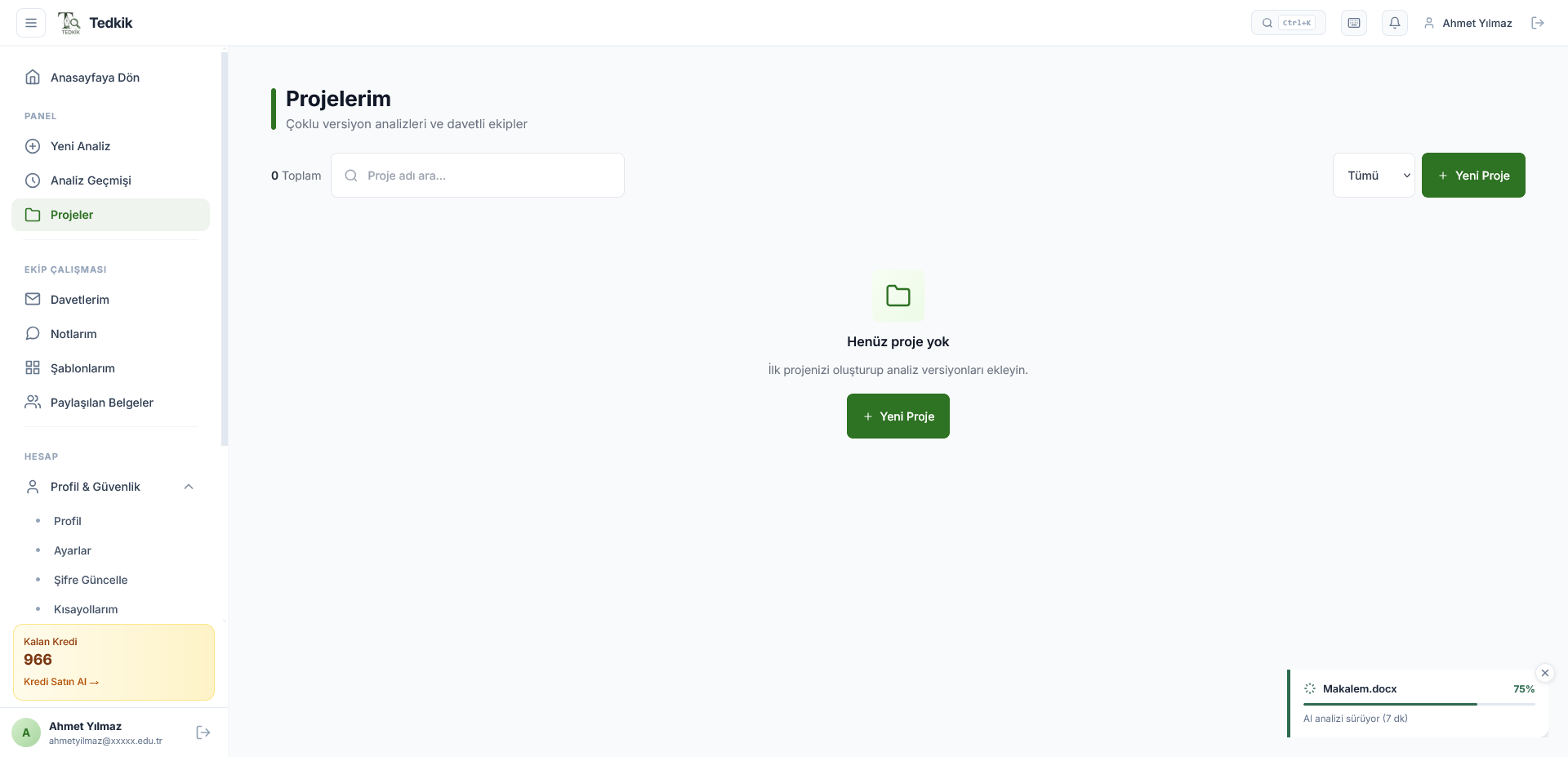Image resolution: width=1568 pixels, height=757 pixels.
Task: Click the Kredi Satın Al link
Action: tap(61, 682)
